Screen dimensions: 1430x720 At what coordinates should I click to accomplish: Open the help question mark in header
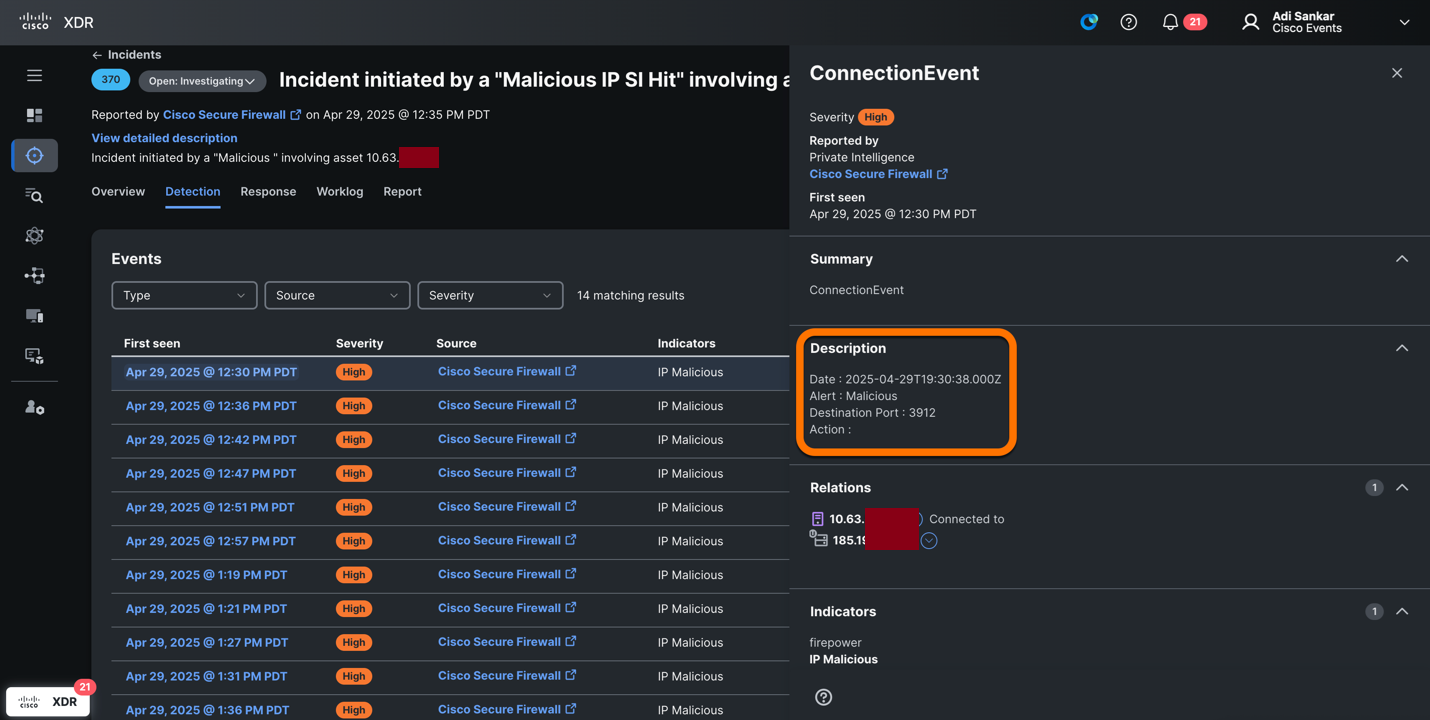1128,22
